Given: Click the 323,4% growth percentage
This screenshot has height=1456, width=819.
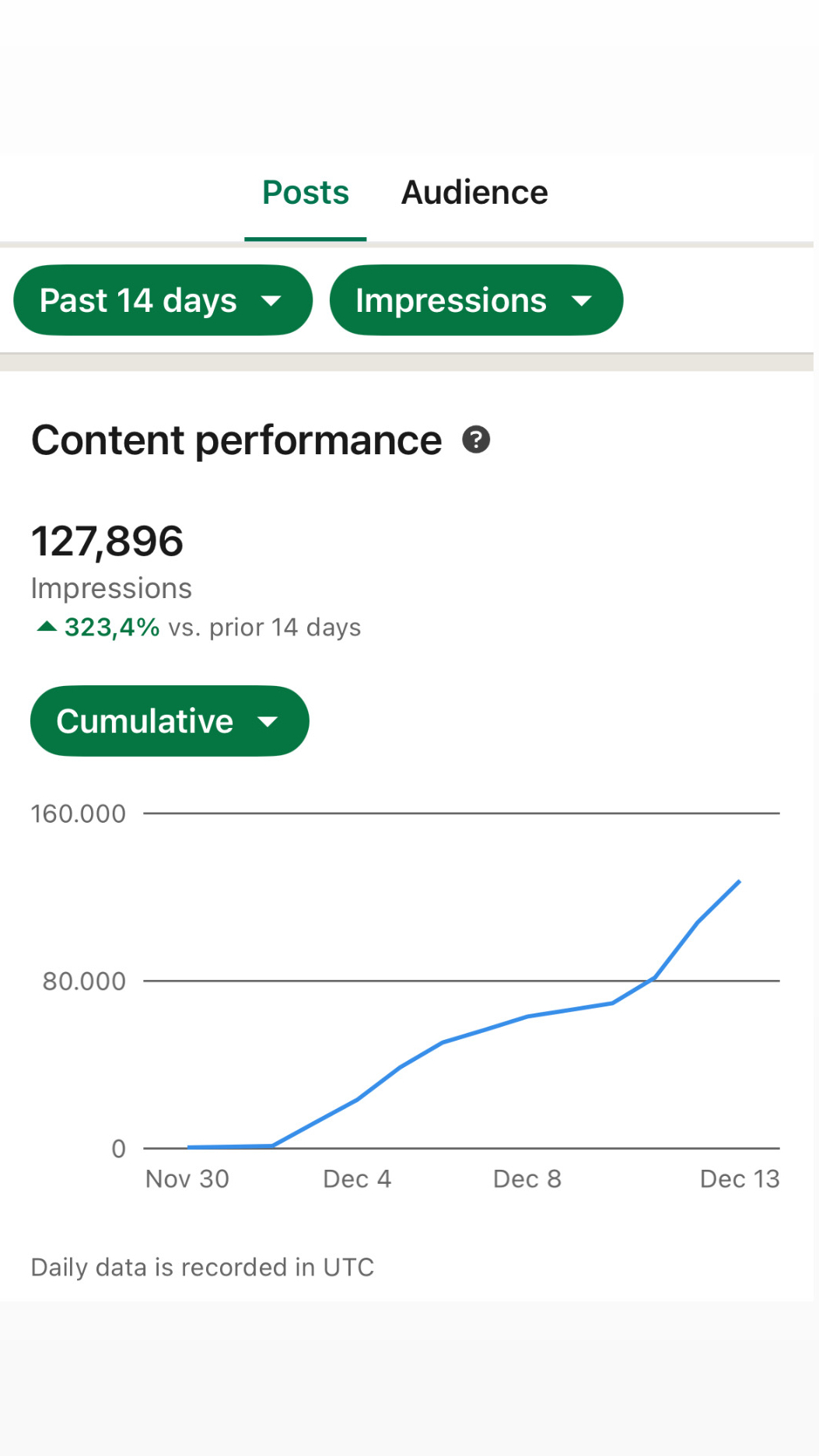Looking at the screenshot, I should [112, 627].
